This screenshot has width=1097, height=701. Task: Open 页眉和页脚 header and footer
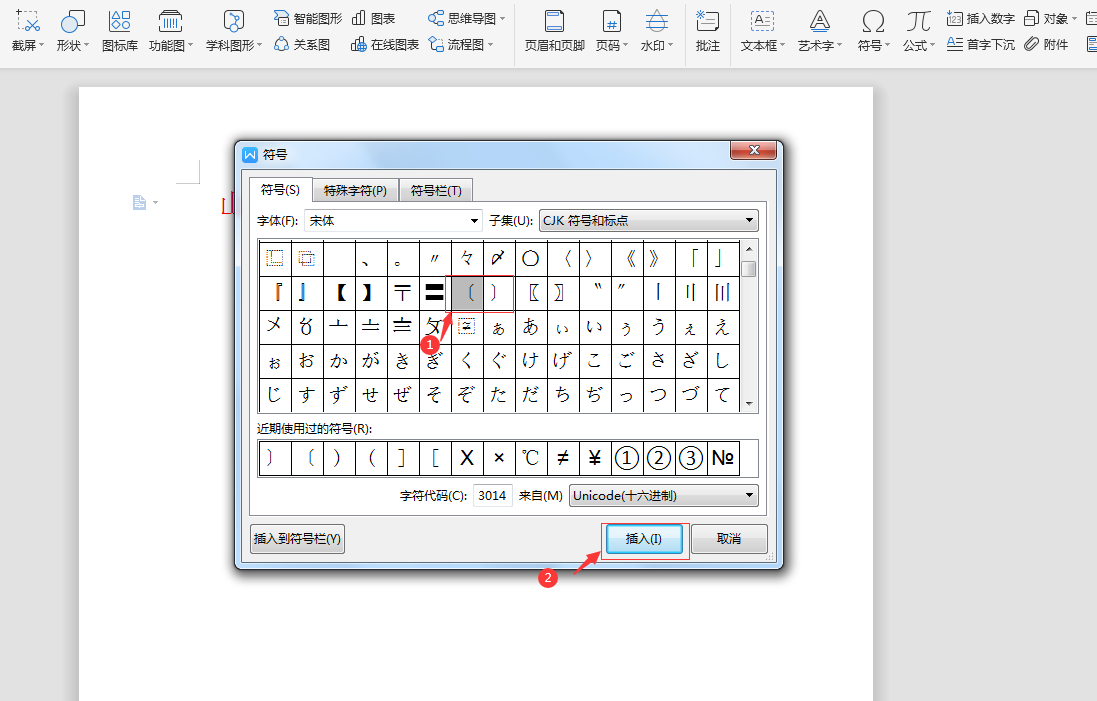(x=555, y=31)
